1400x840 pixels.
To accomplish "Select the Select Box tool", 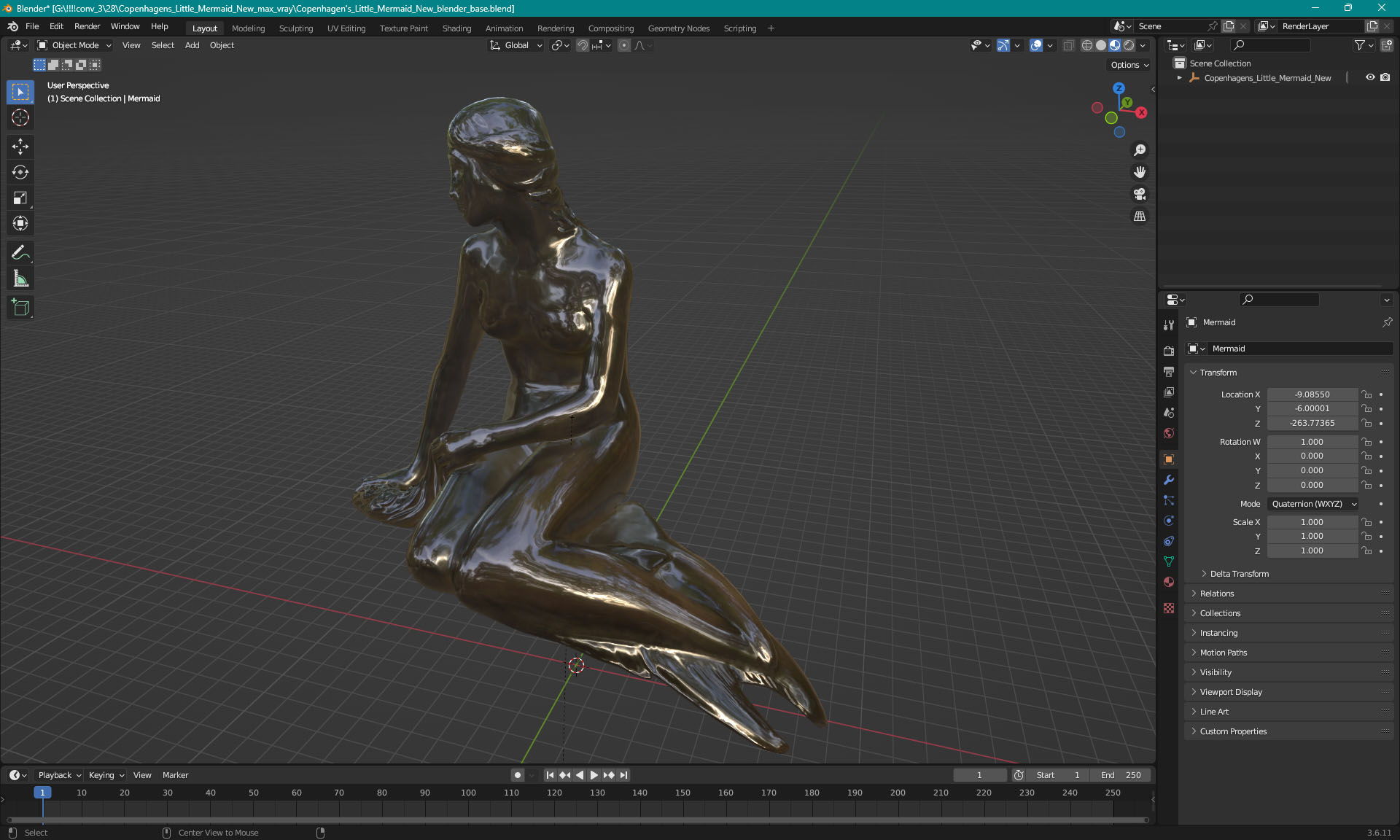I will click(20, 92).
